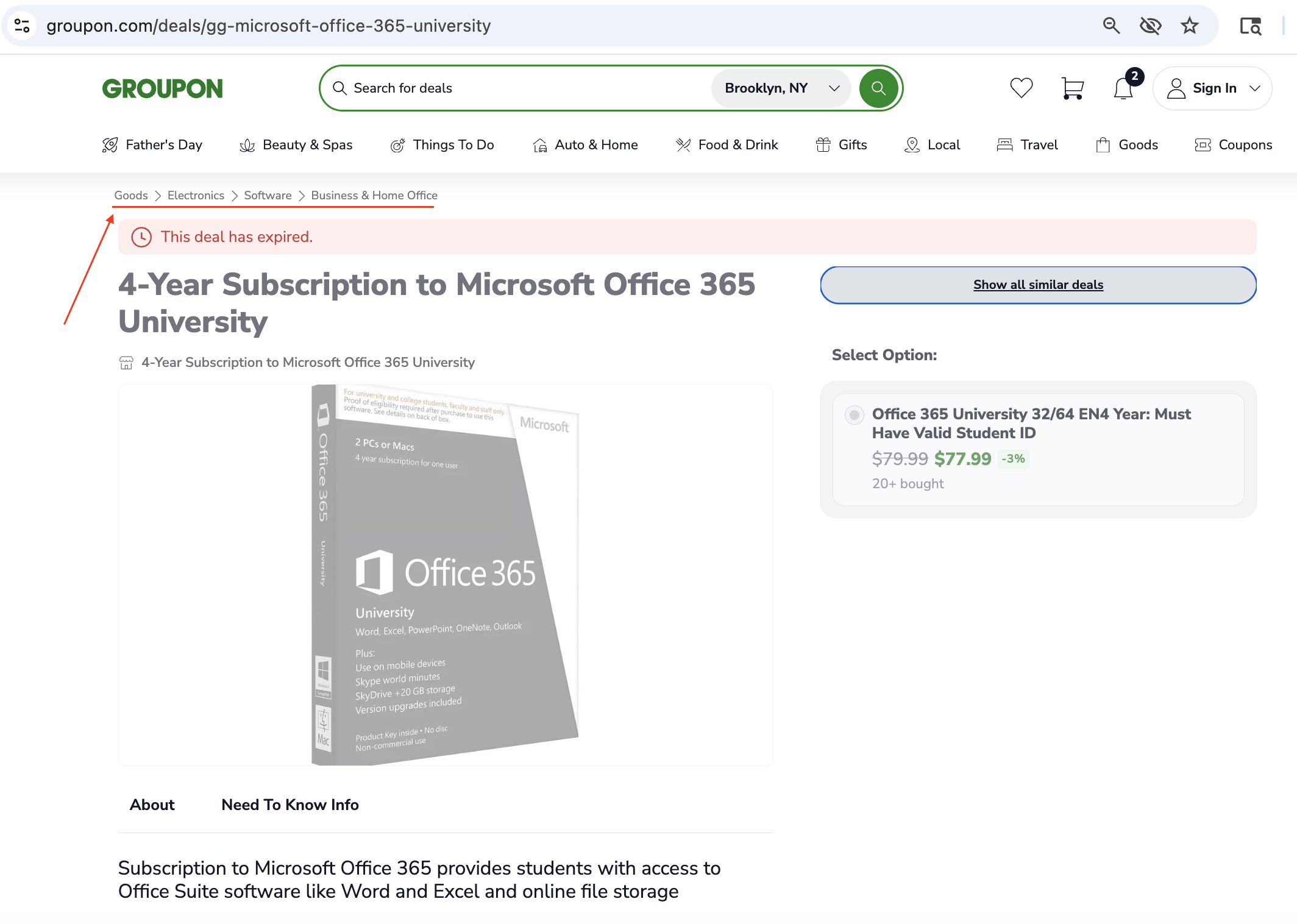Expand the Sign In account menu
The width and height of the screenshot is (1297, 924).
1212,88
